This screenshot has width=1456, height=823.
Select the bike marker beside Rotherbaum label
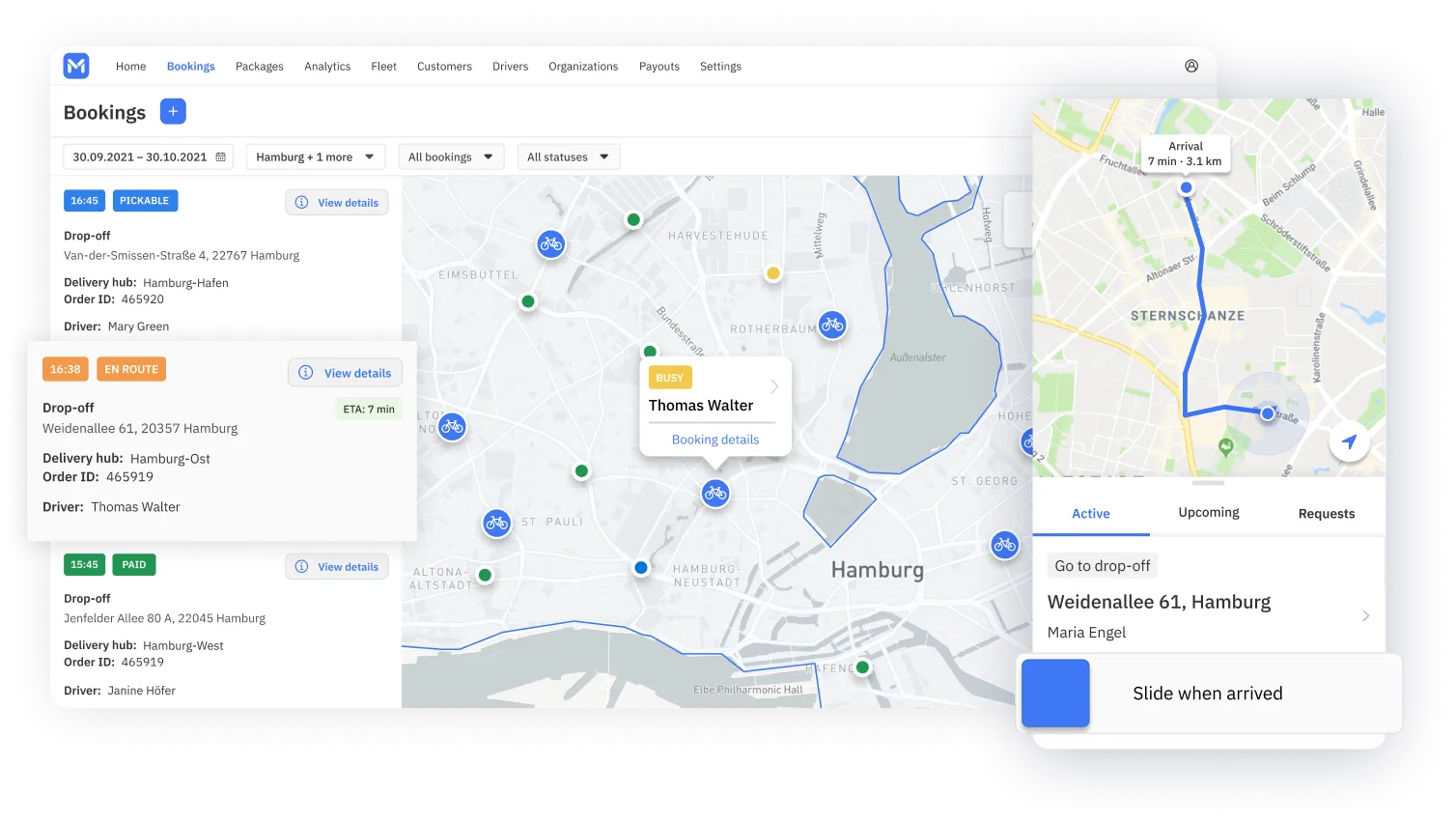coord(832,326)
